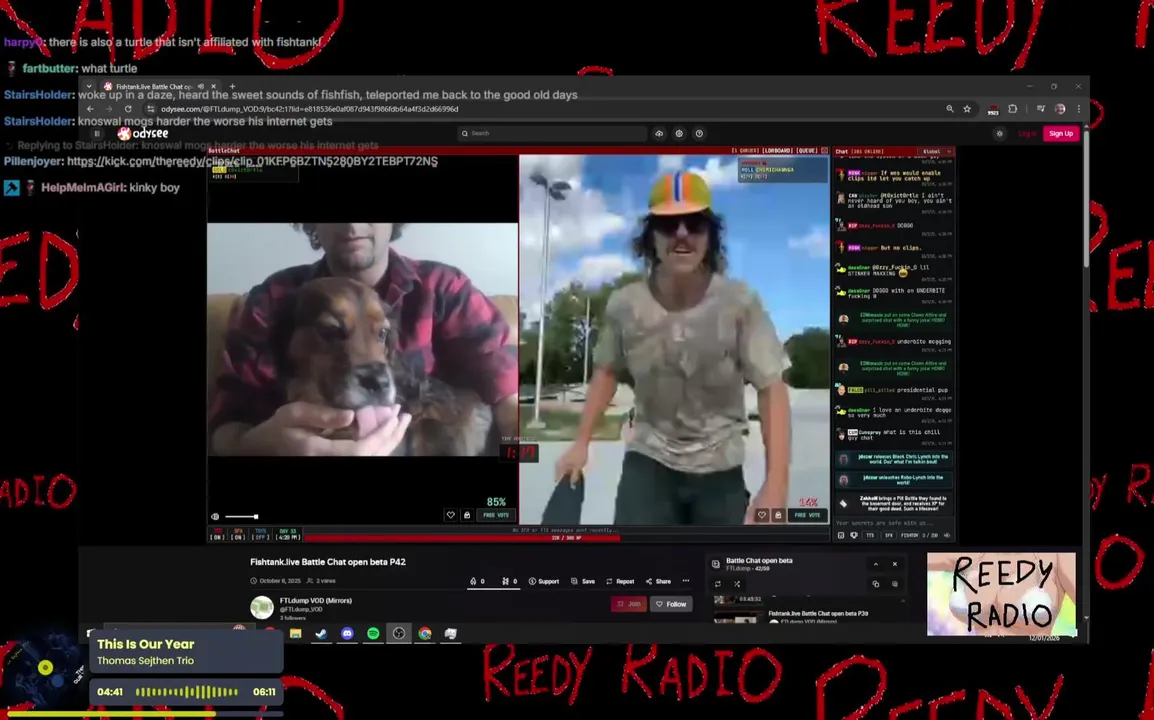This screenshot has height=720, width=1154.
Task: Heart the right battle video
Action: [762, 515]
